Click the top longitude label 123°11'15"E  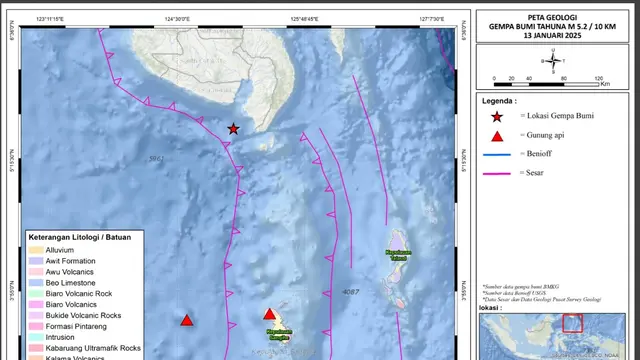tap(50, 19)
